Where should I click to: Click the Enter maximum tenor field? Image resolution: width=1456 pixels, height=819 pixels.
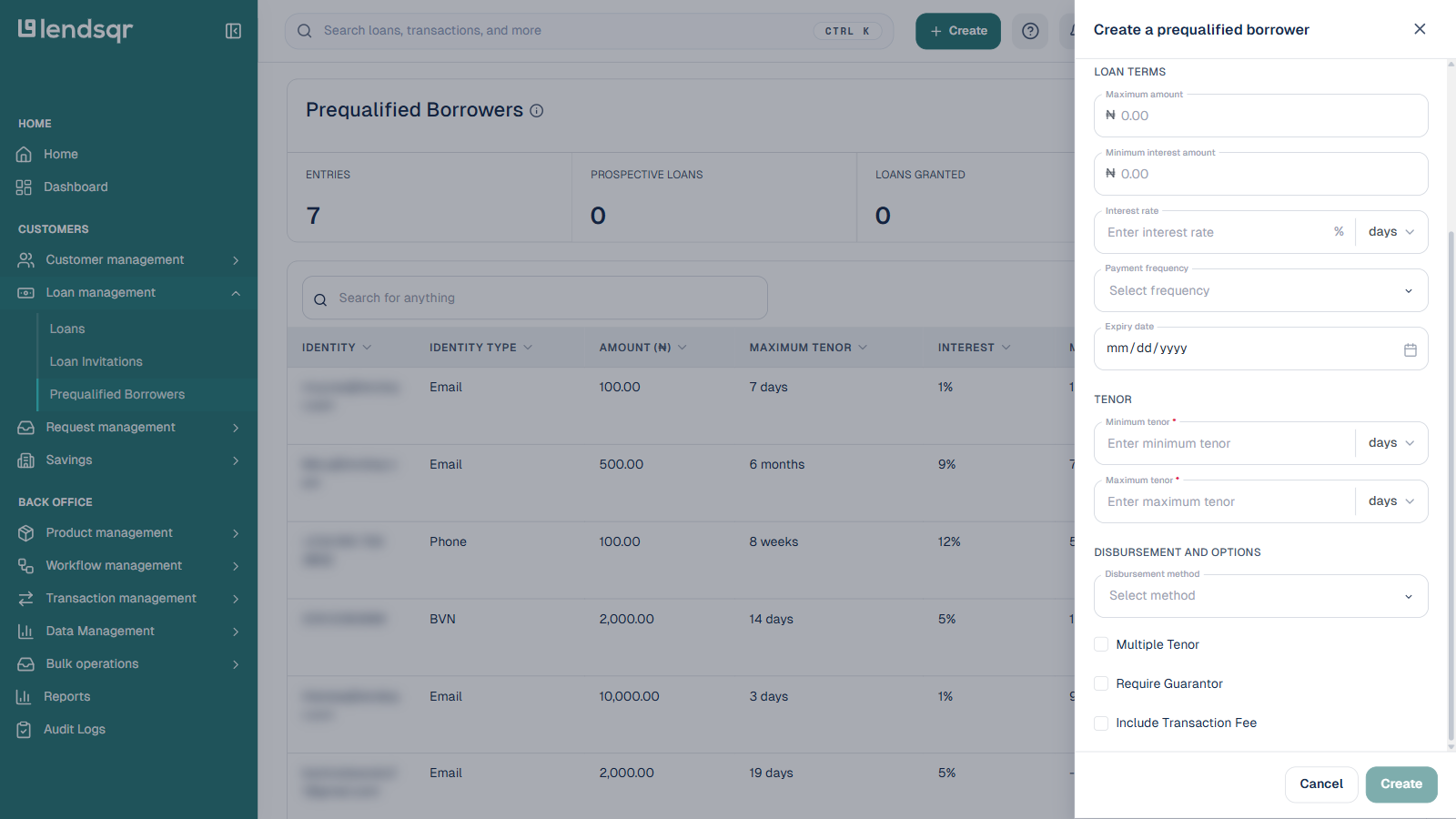(x=1225, y=502)
